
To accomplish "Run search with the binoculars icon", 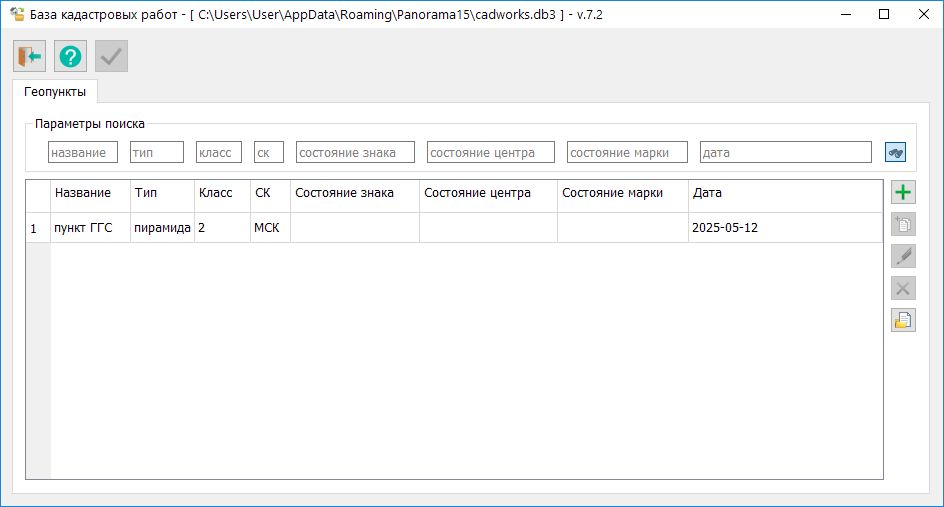I will tap(895, 152).
